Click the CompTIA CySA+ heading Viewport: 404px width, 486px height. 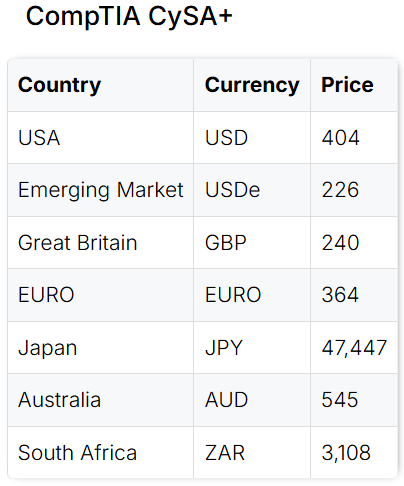coord(129,16)
